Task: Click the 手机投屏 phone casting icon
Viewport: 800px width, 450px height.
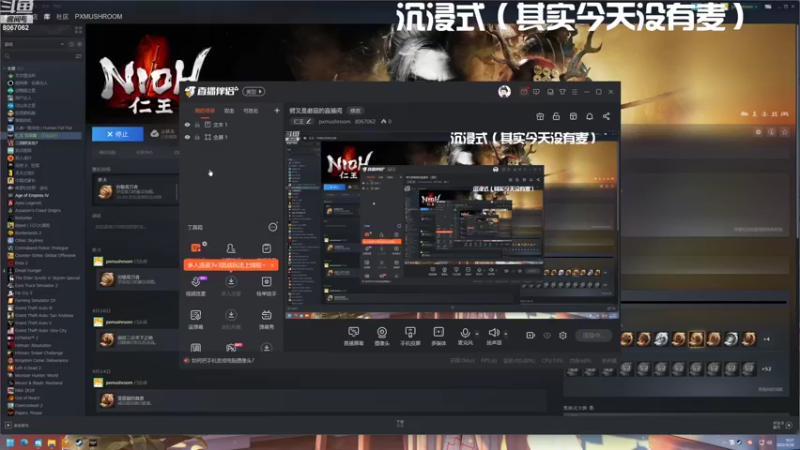Action: 410,336
